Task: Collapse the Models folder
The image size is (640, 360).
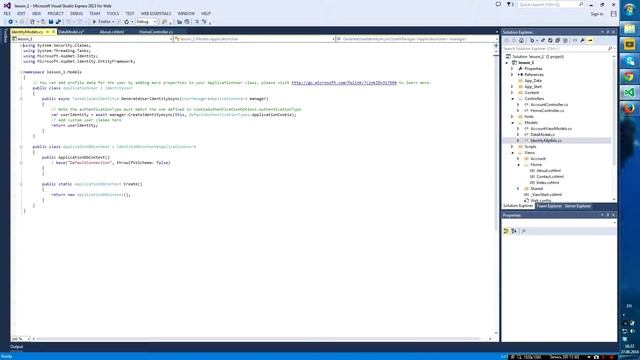Action: [x=512, y=122]
